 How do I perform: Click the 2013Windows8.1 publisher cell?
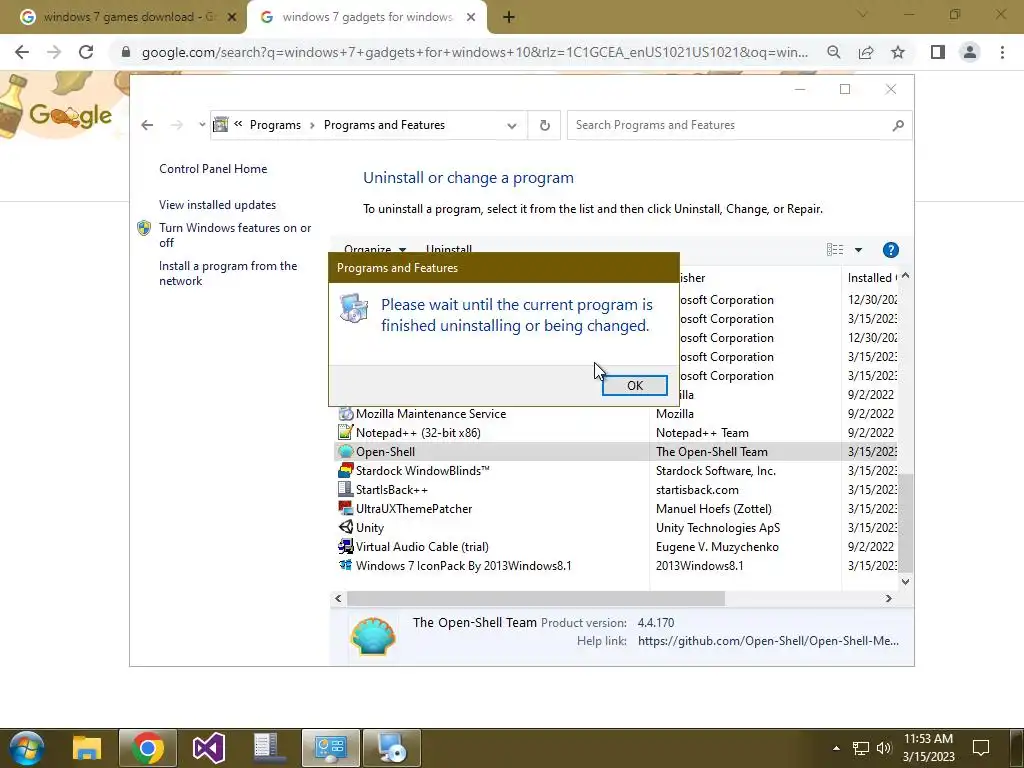tap(699, 566)
